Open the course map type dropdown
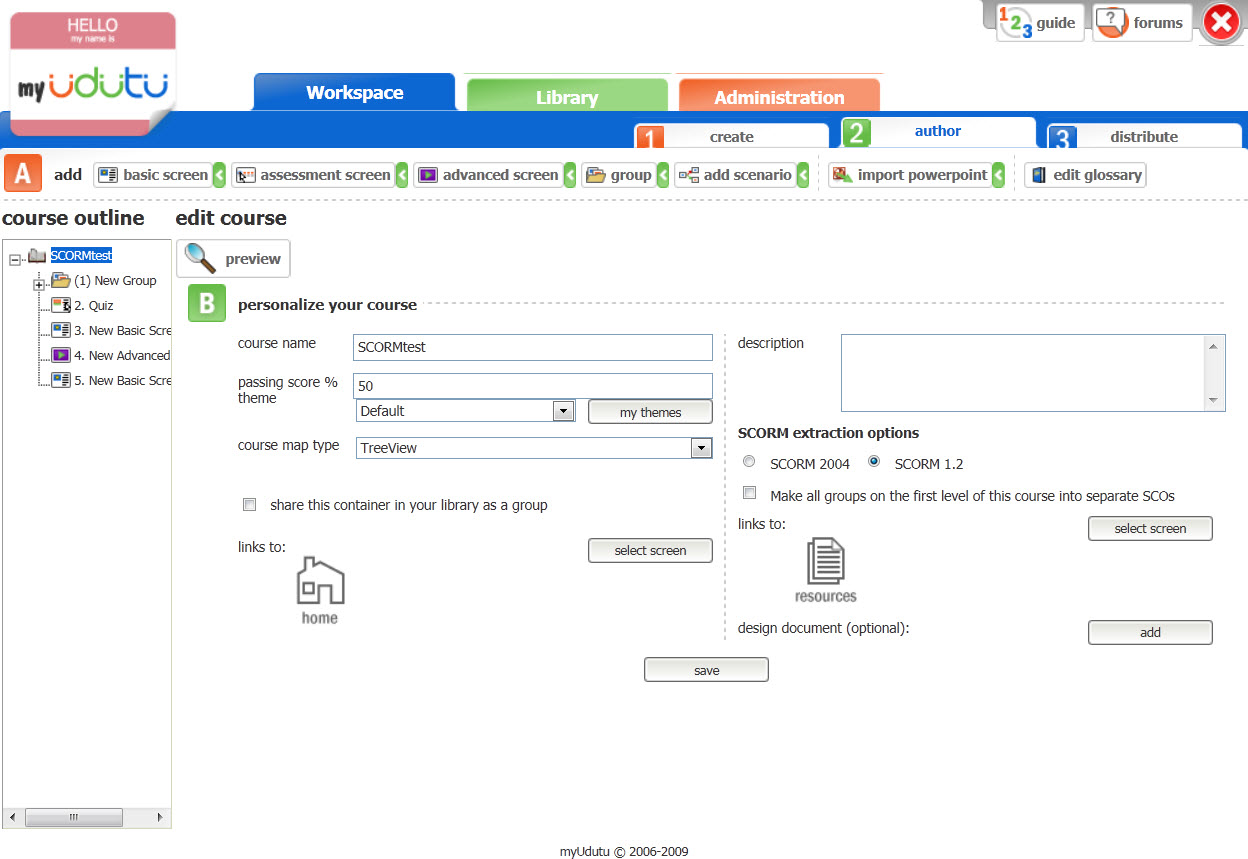This screenshot has height=859, width=1248. coord(701,447)
